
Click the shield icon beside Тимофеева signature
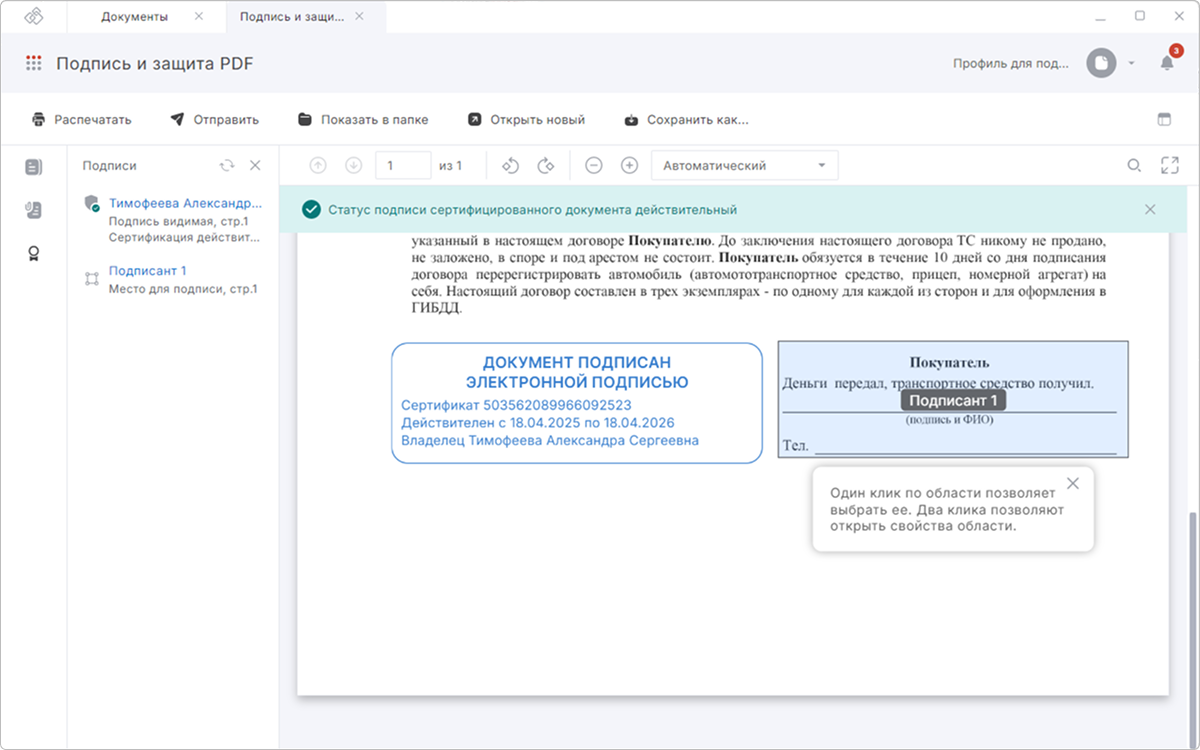92,203
